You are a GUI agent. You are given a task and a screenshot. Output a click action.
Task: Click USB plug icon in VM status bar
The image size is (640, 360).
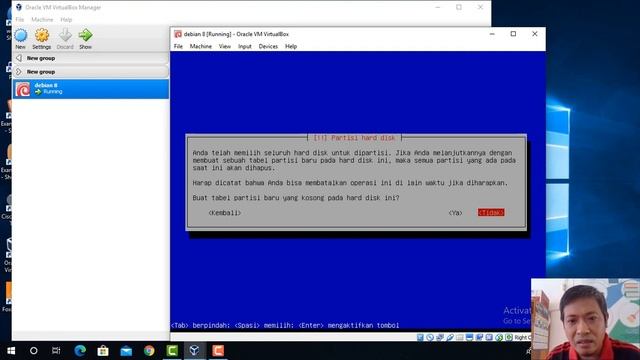(450, 338)
